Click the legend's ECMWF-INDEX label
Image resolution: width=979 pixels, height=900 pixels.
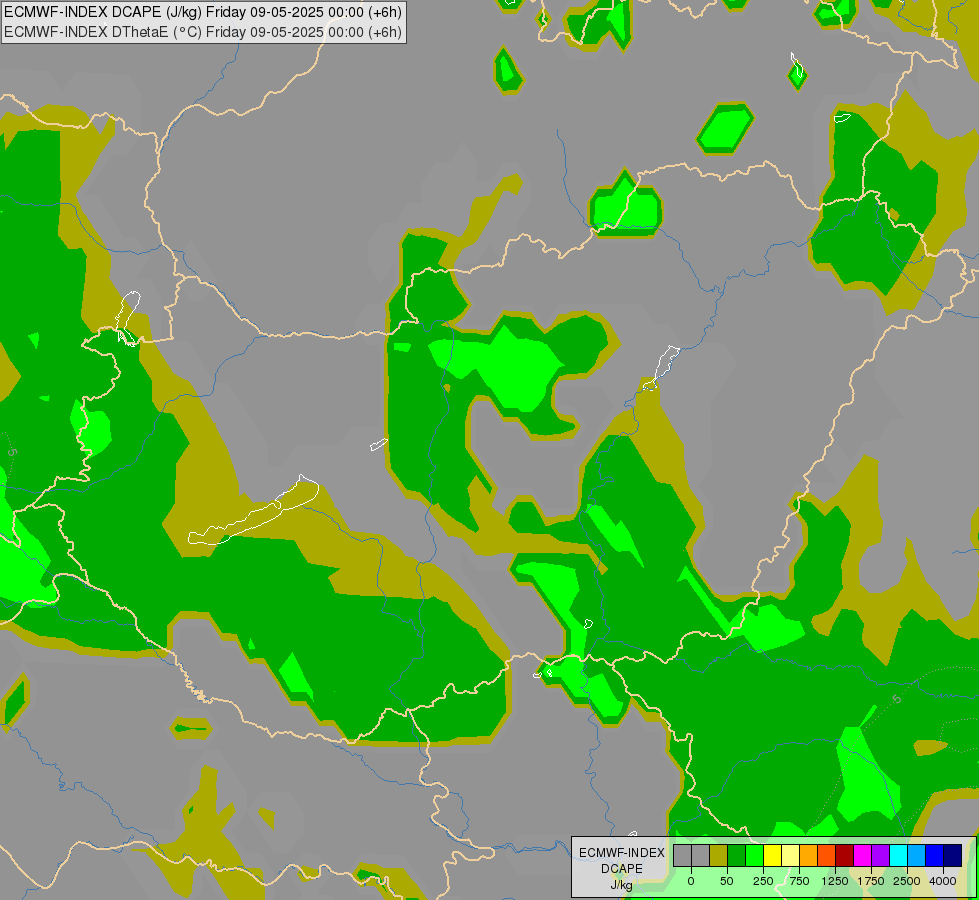[x=622, y=853]
